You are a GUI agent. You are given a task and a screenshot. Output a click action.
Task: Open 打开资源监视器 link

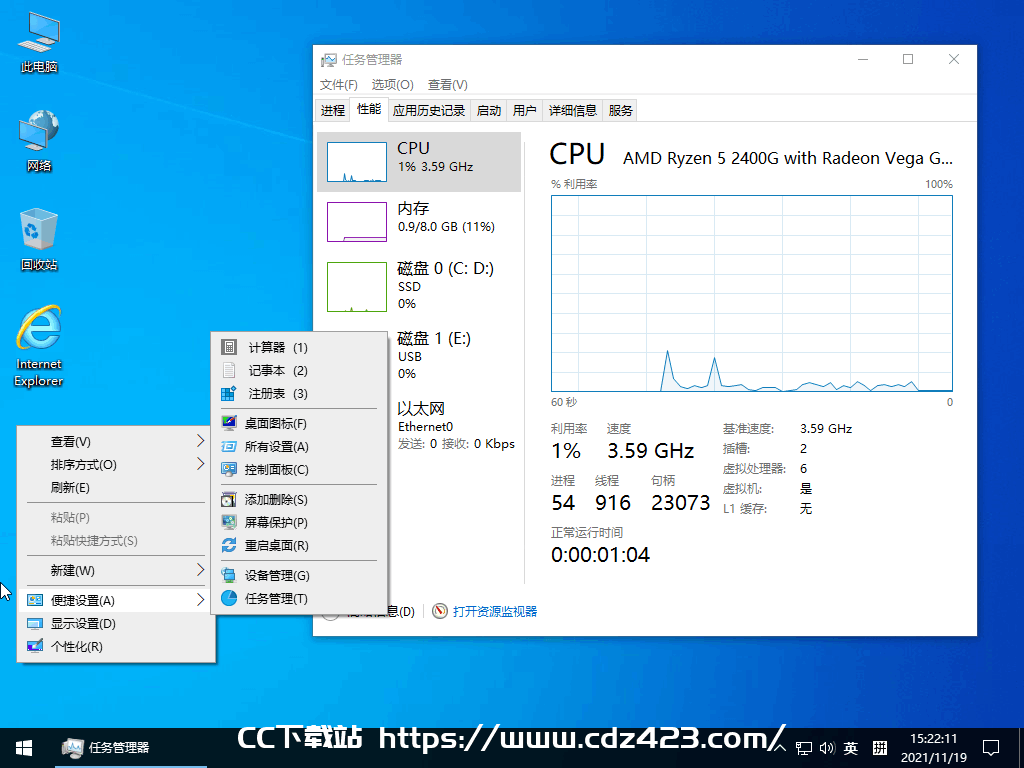tap(495, 611)
